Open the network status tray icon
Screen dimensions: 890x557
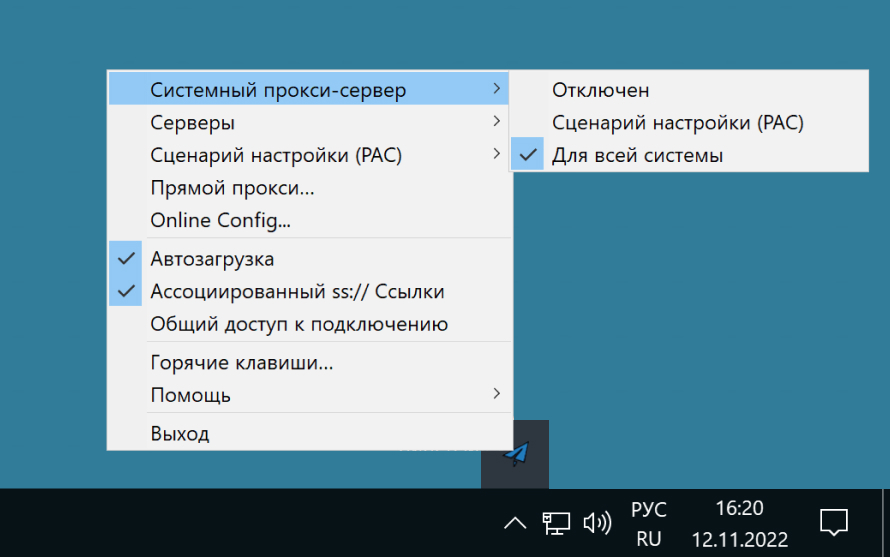pyautogui.click(x=556, y=523)
